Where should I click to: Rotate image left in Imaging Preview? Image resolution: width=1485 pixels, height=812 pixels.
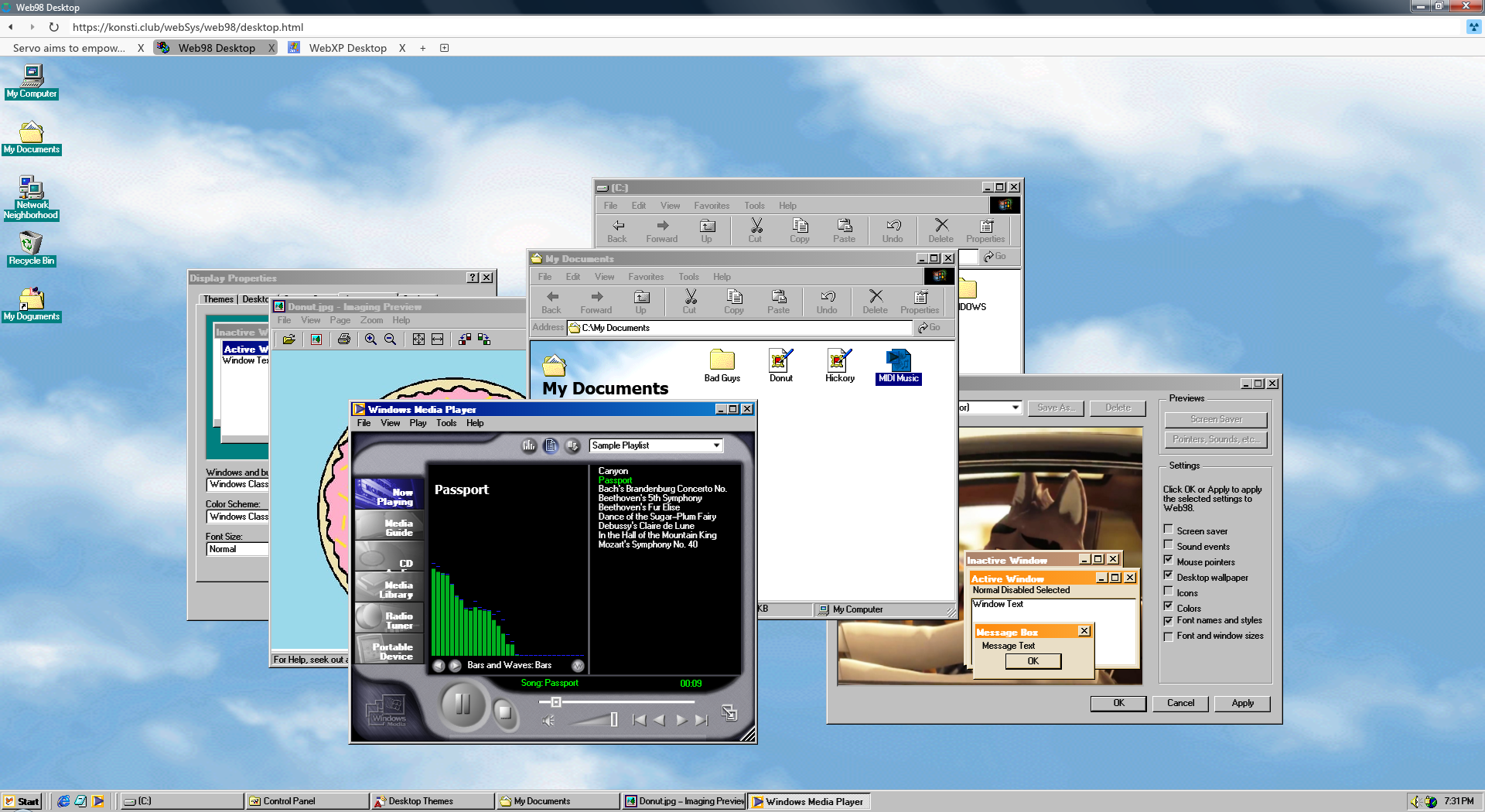pyautogui.click(x=465, y=339)
